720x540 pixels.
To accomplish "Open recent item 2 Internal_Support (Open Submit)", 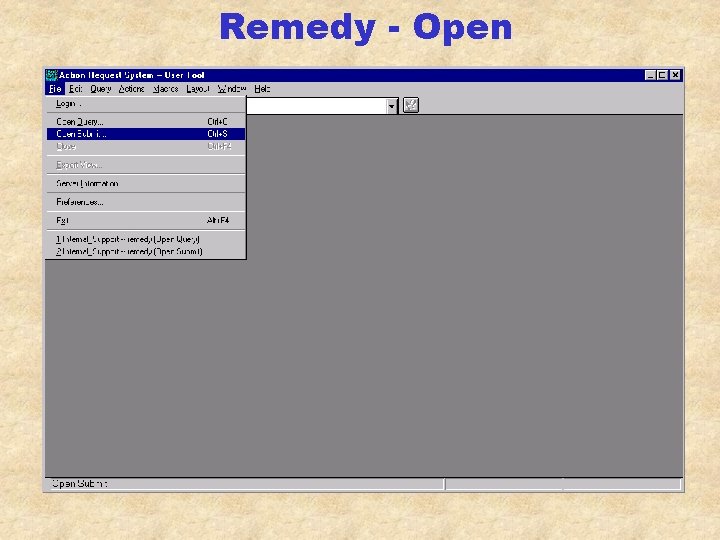I will [146, 252].
